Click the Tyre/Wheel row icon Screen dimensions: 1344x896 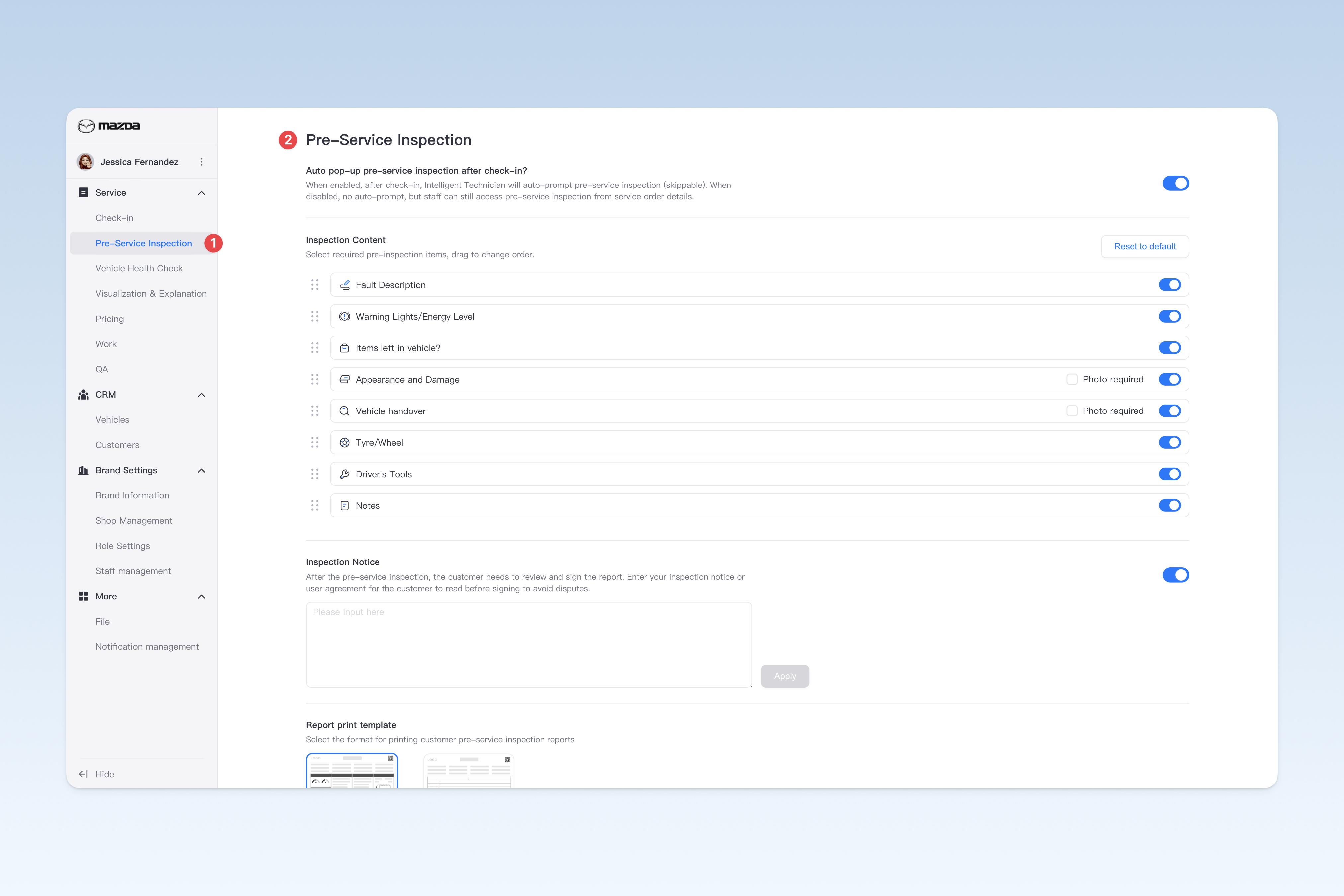point(345,442)
